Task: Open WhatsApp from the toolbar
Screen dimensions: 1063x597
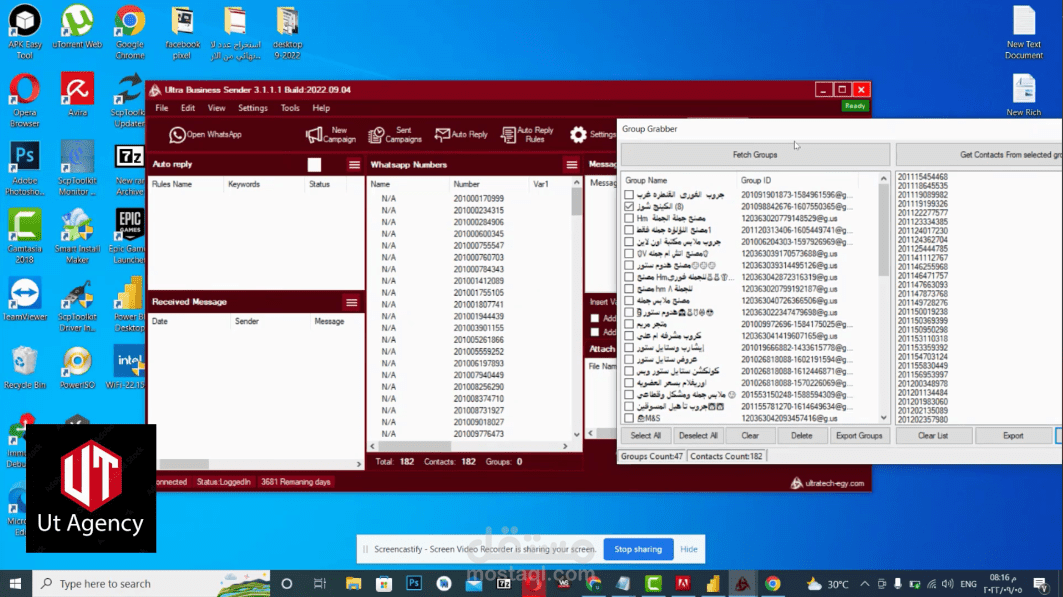Action: pyautogui.click(x=205, y=134)
